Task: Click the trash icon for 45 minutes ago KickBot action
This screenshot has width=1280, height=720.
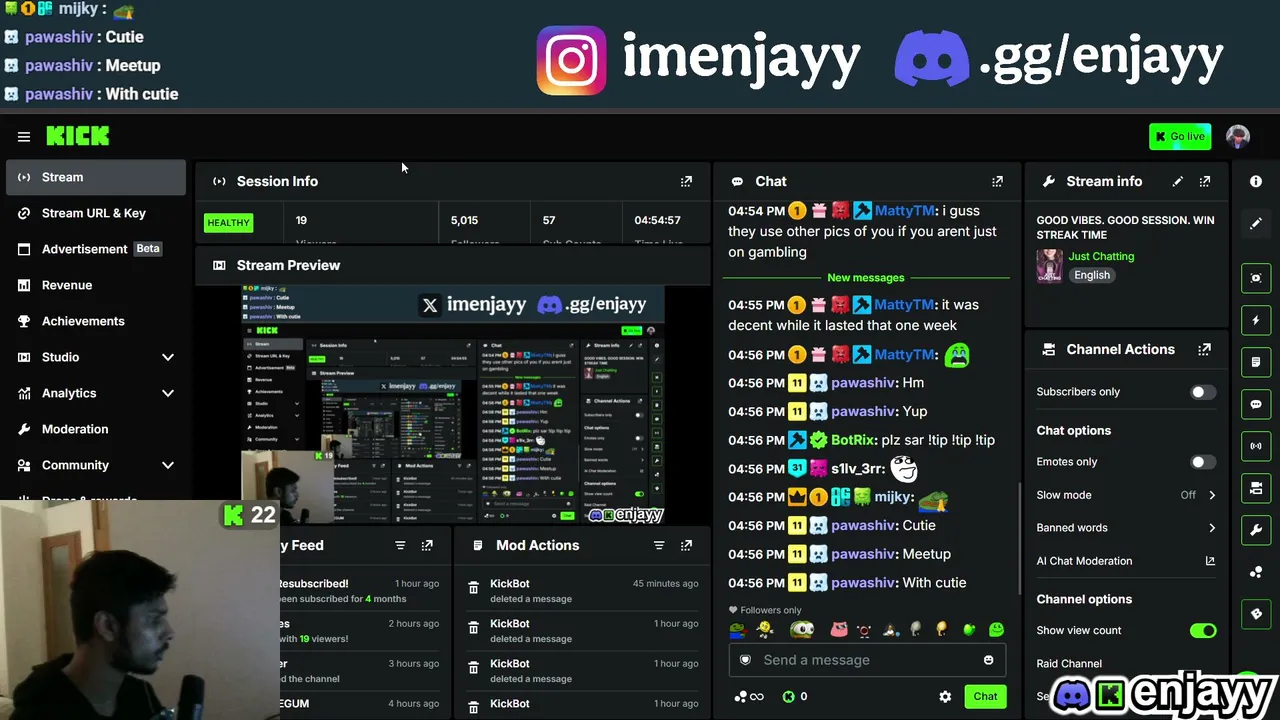Action: (x=474, y=589)
